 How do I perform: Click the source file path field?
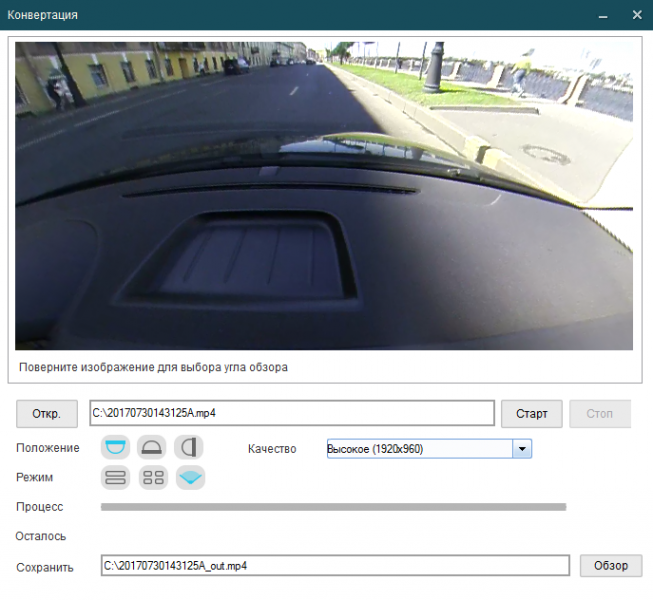pyautogui.click(x=292, y=413)
